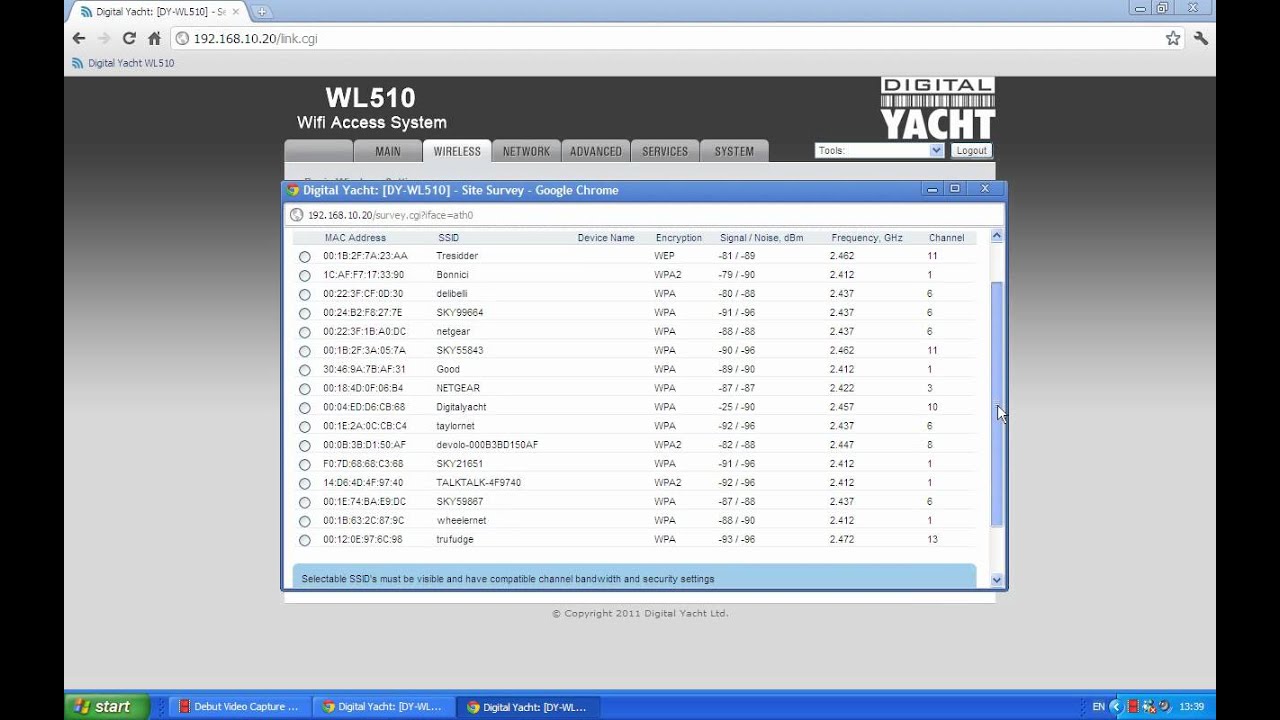Image resolution: width=1280 pixels, height=720 pixels.
Task: Select the delibelli network radio button
Action: (305, 295)
